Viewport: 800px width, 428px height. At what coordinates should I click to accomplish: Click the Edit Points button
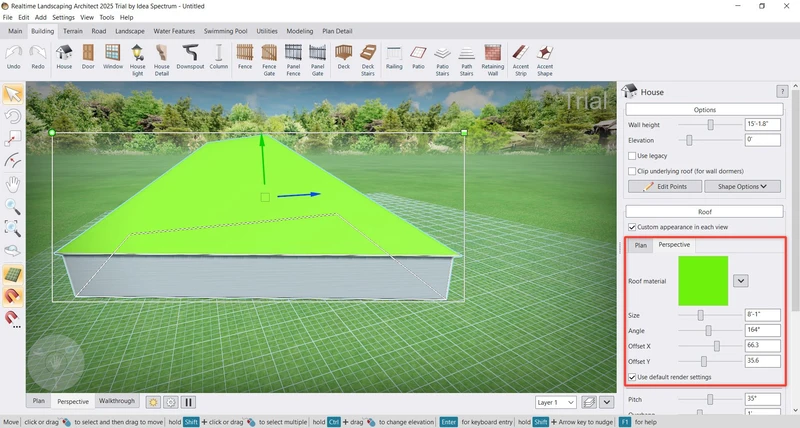click(x=664, y=186)
